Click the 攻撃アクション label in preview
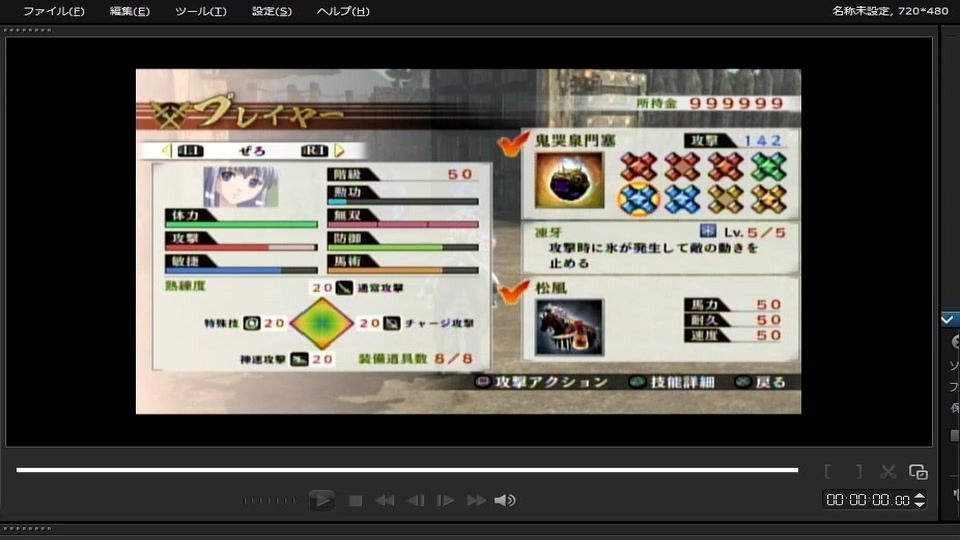Image resolution: width=960 pixels, height=540 pixels. tap(551, 382)
